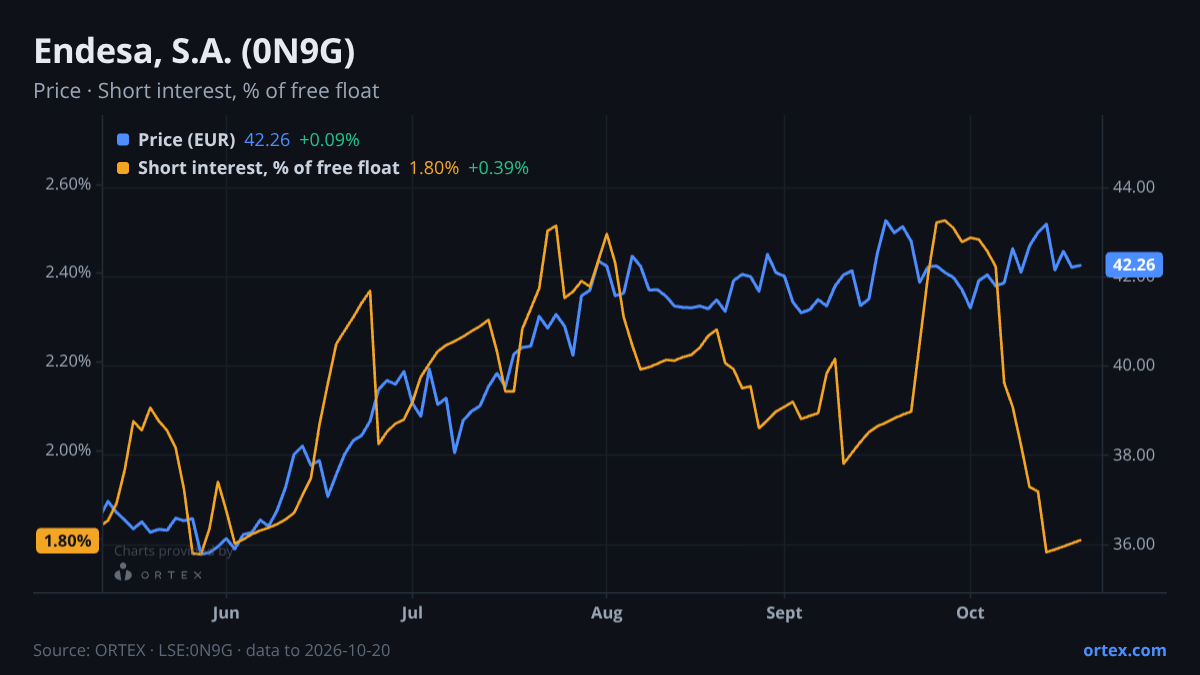The height and width of the screenshot is (675, 1200).
Task: Click the legend price value 42.26
Action: (267, 140)
